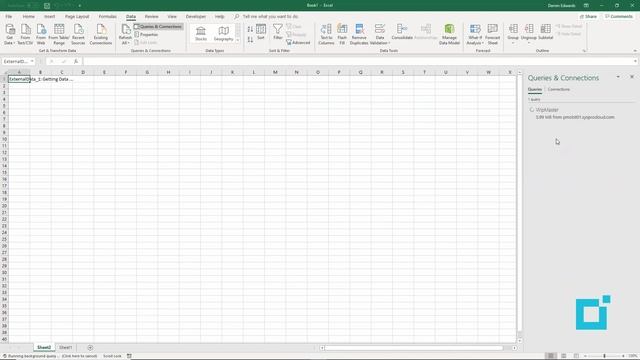
Task: Switch to the Insert tab
Action: coord(49,16)
